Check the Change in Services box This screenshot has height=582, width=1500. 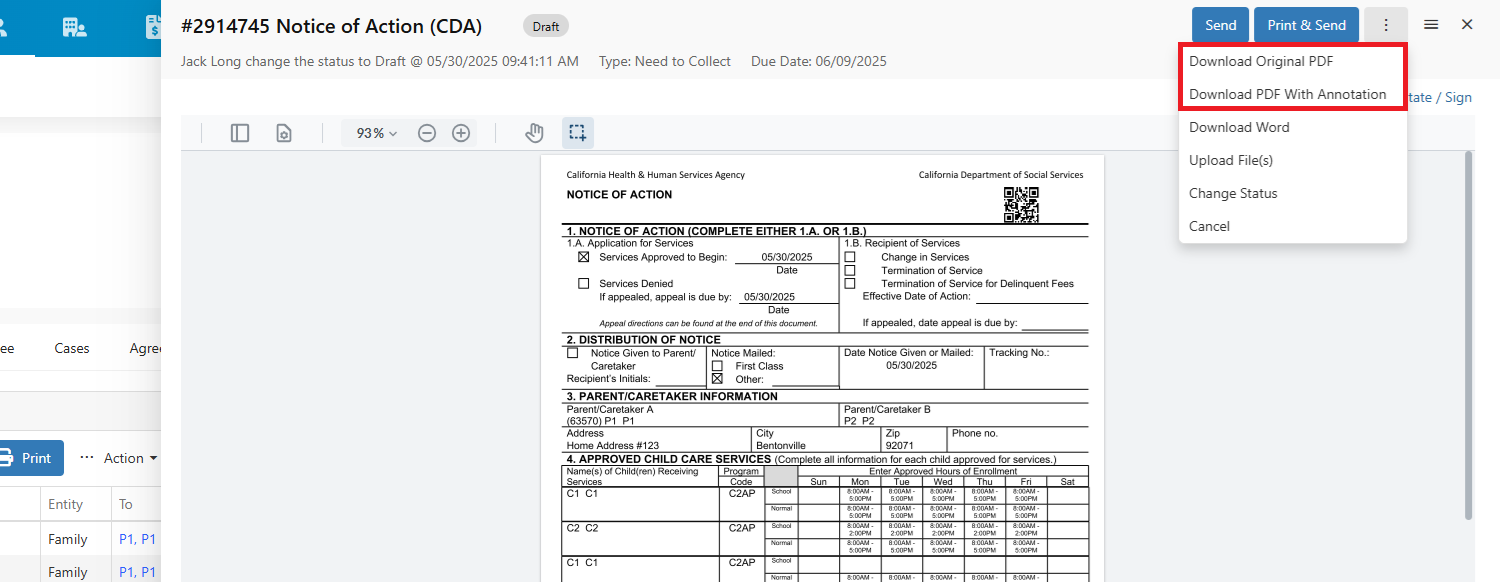[850, 257]
